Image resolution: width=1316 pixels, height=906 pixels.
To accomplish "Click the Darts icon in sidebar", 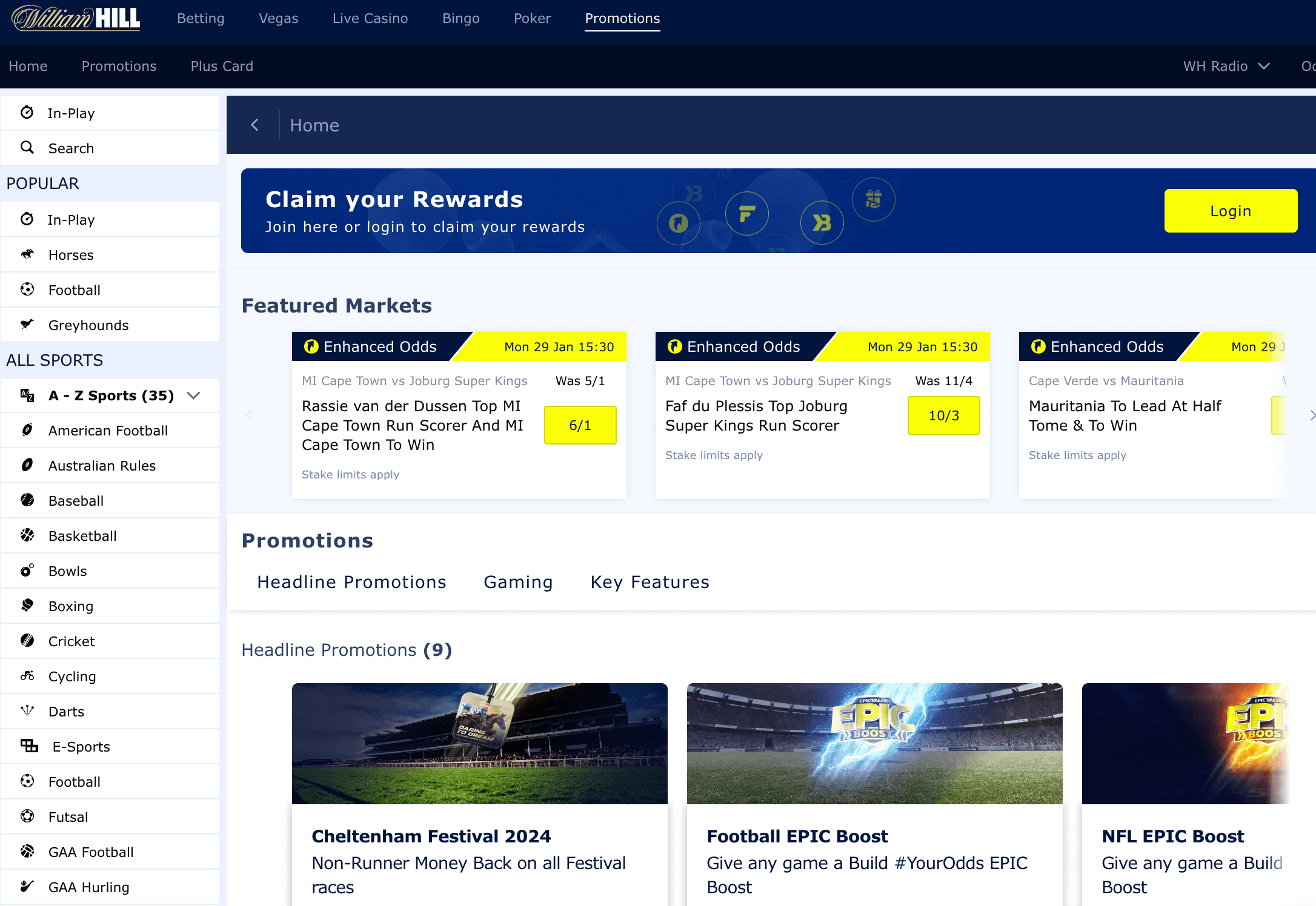I will pos(27,711).
